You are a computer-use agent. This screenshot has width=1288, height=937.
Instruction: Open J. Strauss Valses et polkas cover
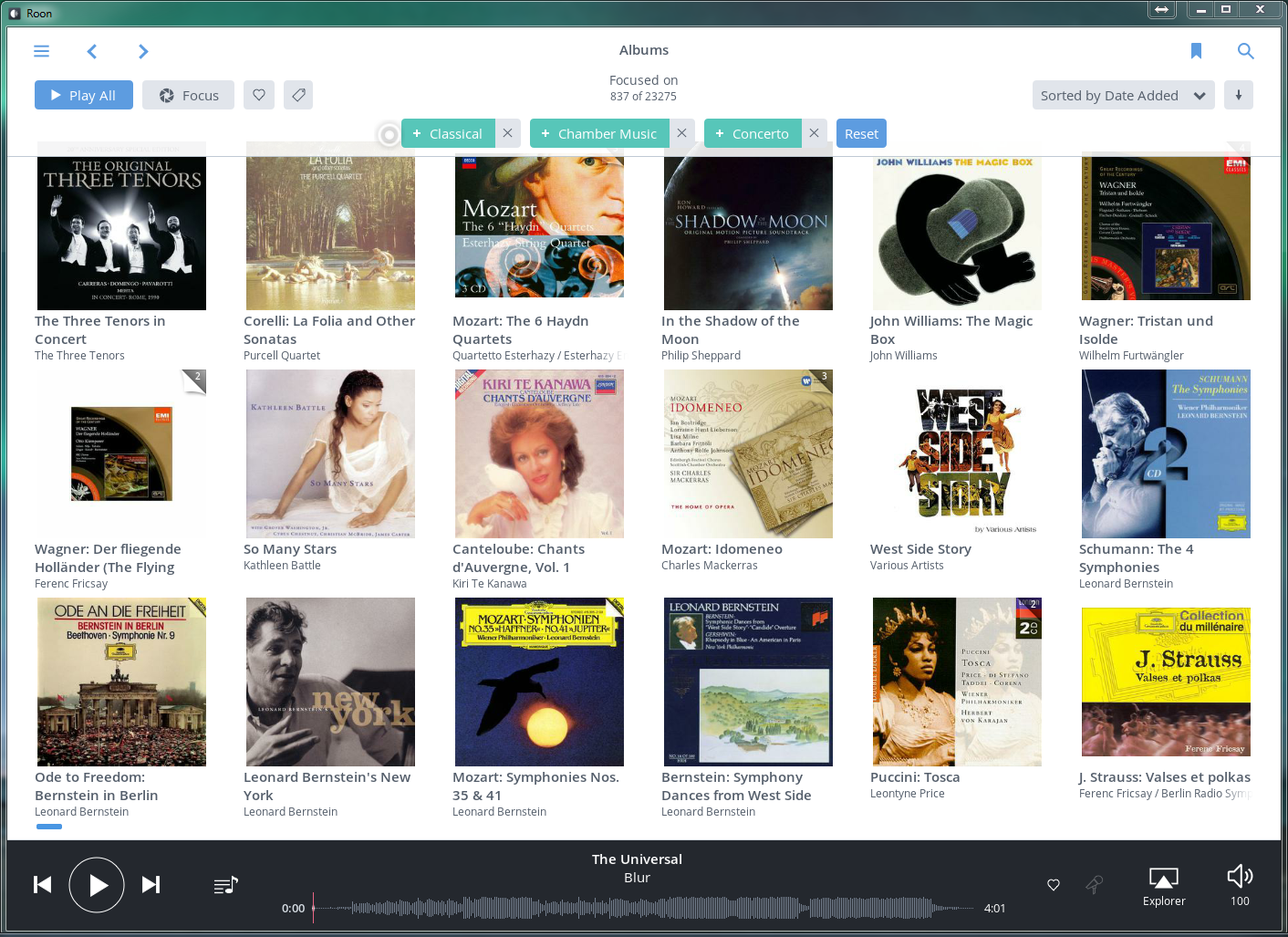(1166, 682)
